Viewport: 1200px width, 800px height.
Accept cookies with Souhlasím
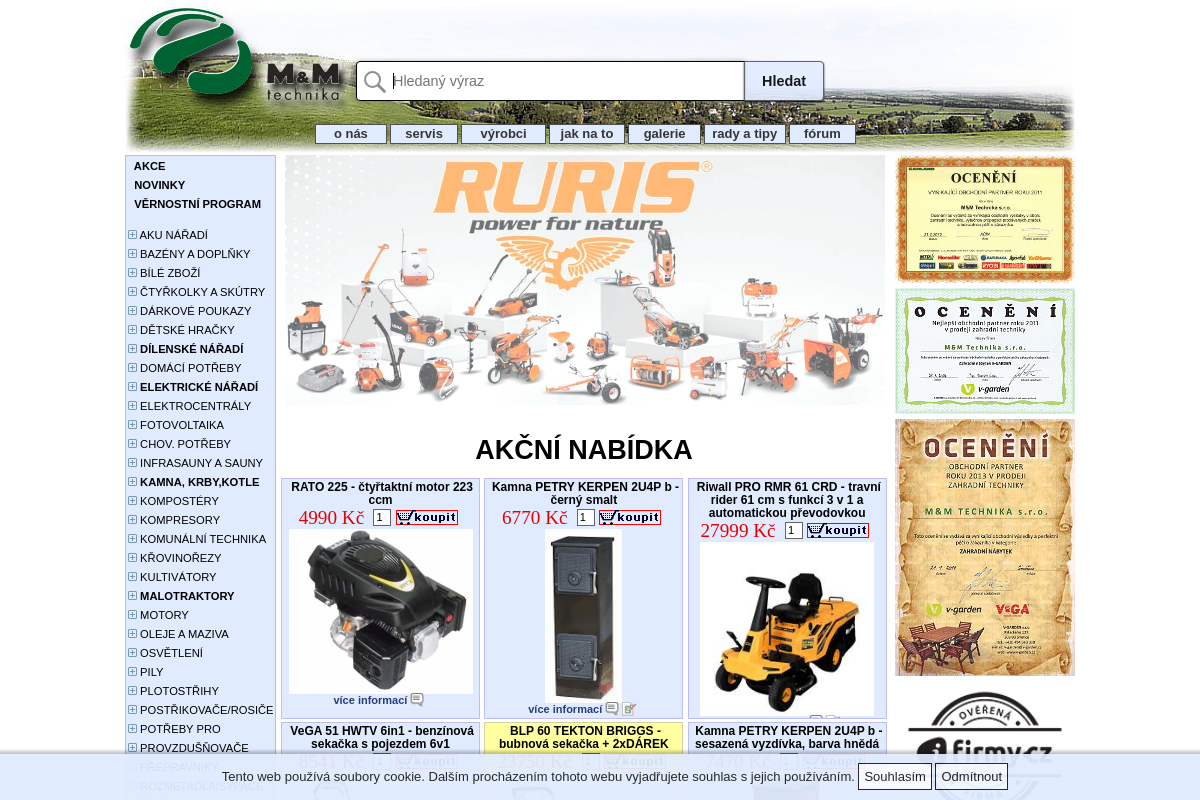[895, 777]
